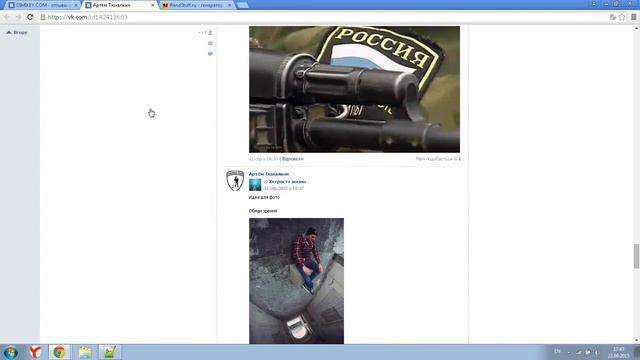The image size is (640, 360).
Task: Click the translate page icon in address bar
Action: tap(612, 17)
